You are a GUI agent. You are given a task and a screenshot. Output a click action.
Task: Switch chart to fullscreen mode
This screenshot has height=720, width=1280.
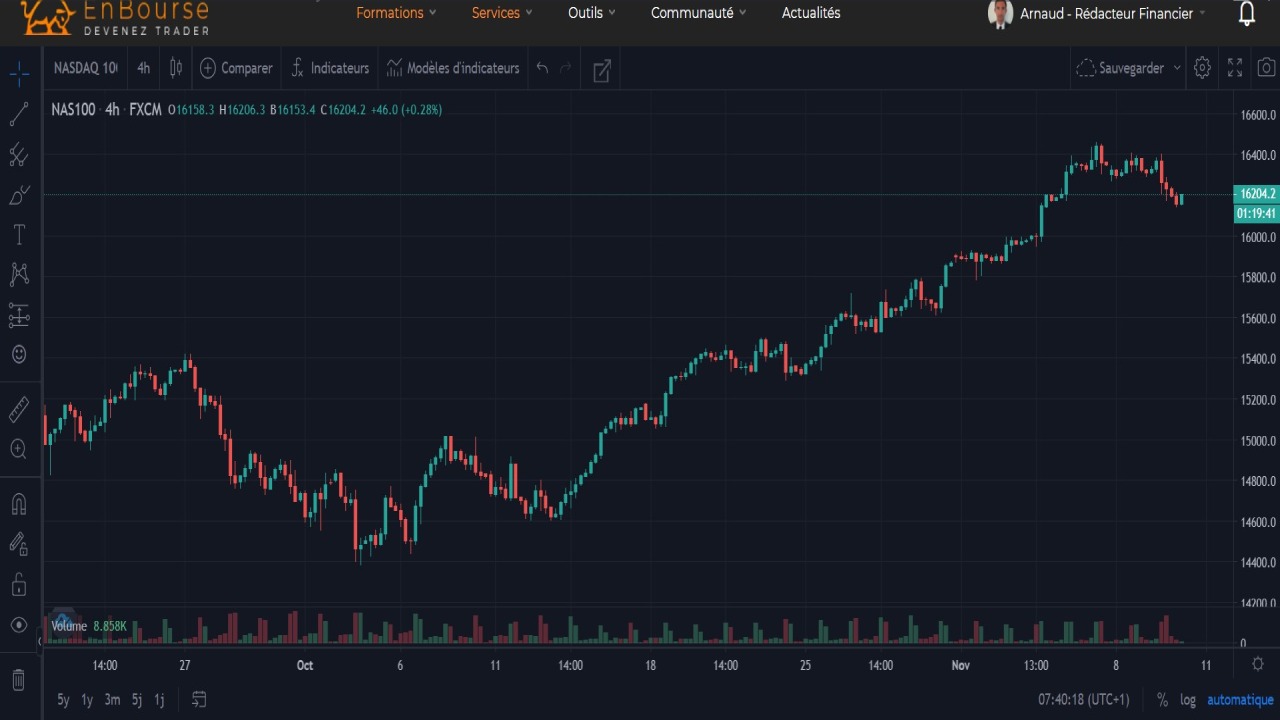point(1235,68)
